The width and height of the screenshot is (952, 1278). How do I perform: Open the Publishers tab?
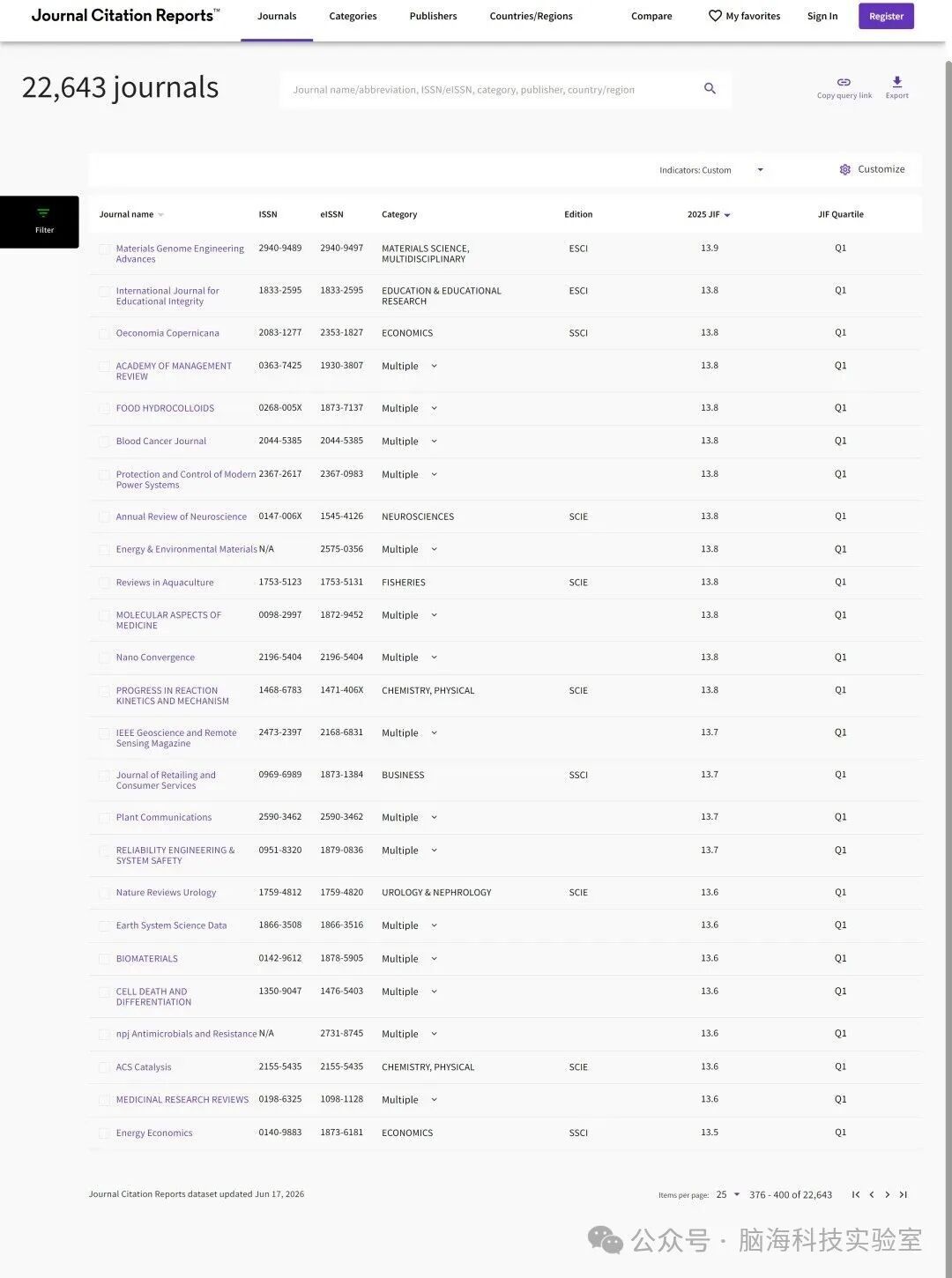coord(433,16)
